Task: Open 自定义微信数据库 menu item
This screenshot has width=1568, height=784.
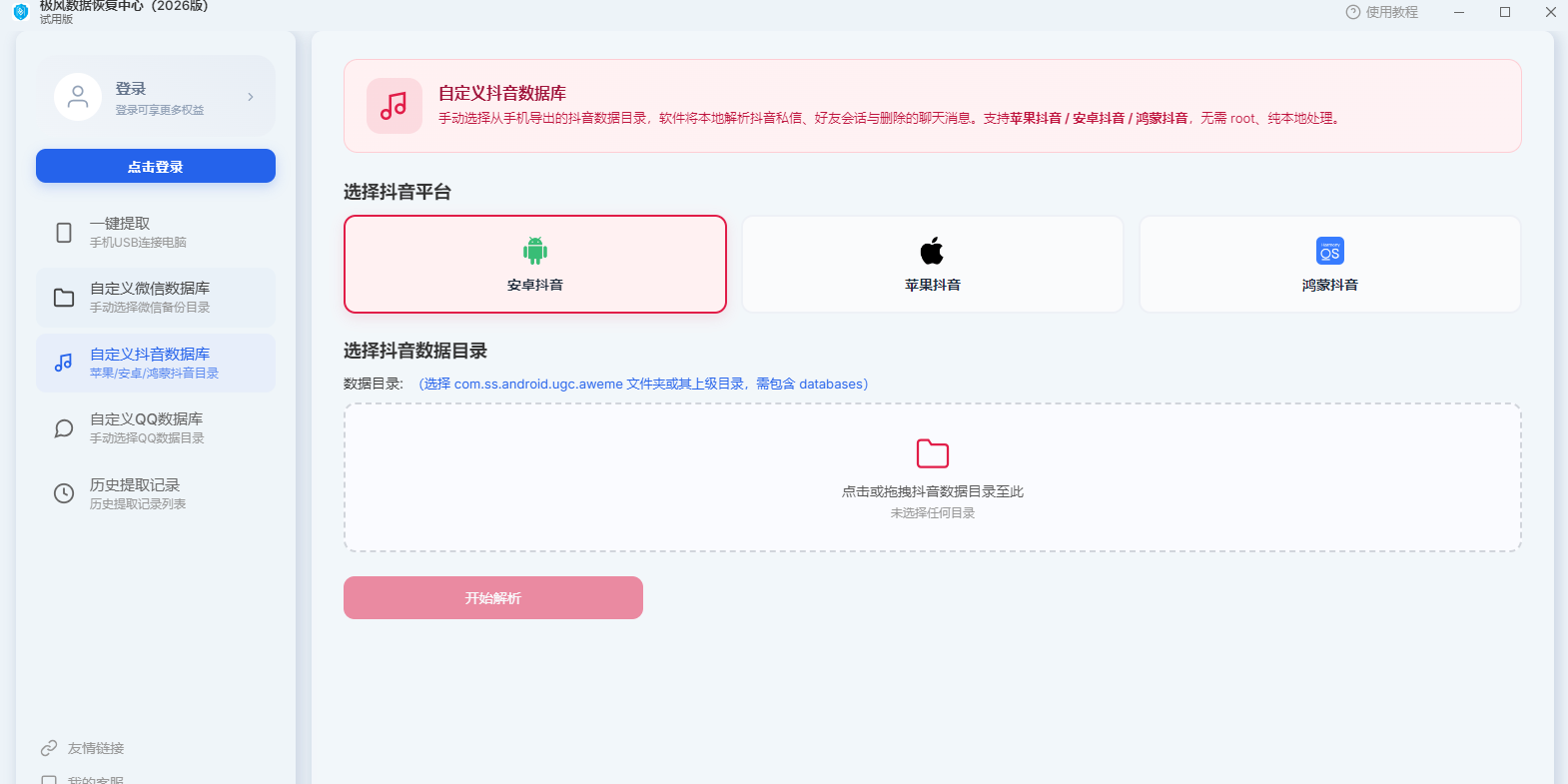Action: point(156,298)
